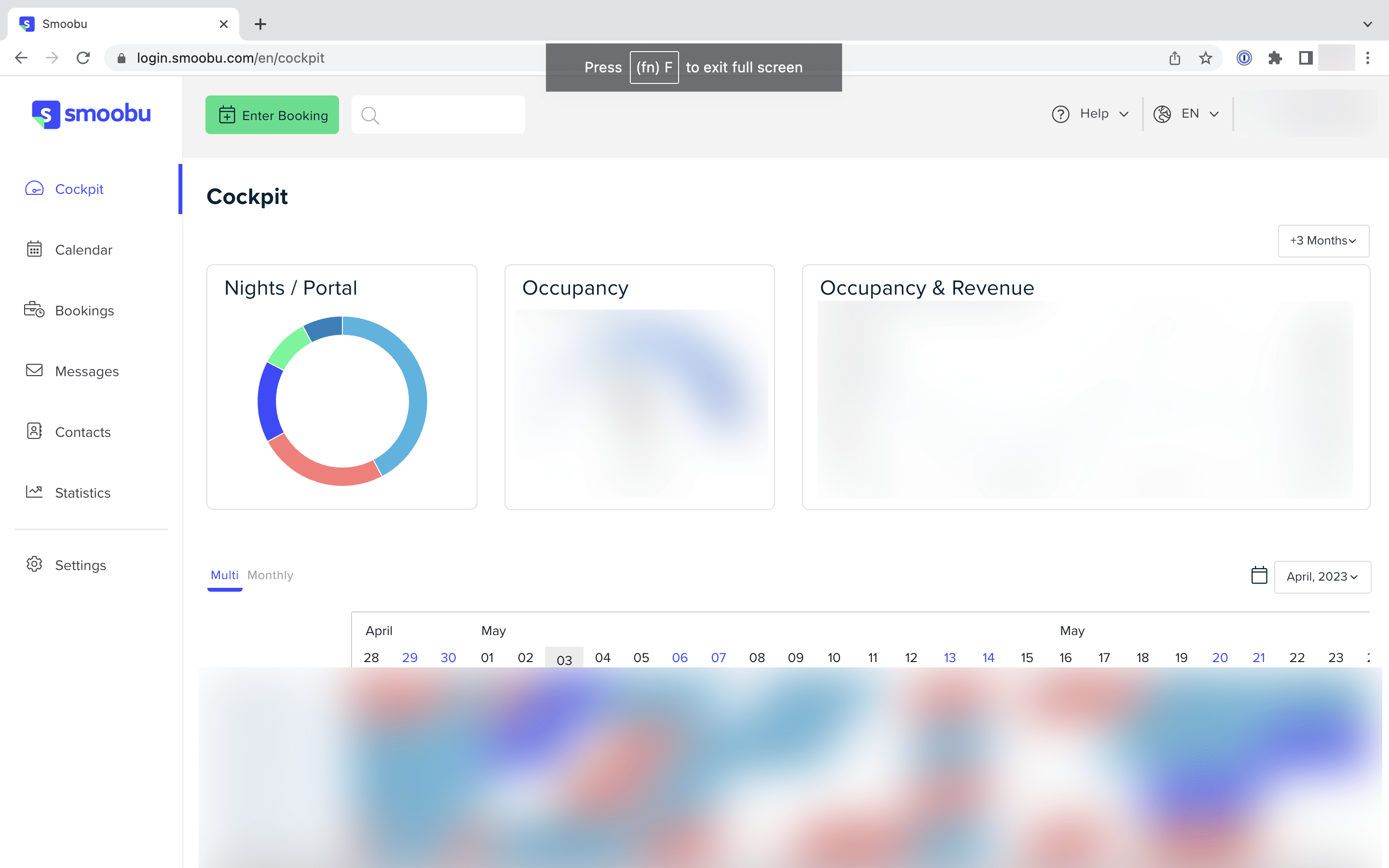
Task: Open Messages in the sidebar
Action: (87, 371)
